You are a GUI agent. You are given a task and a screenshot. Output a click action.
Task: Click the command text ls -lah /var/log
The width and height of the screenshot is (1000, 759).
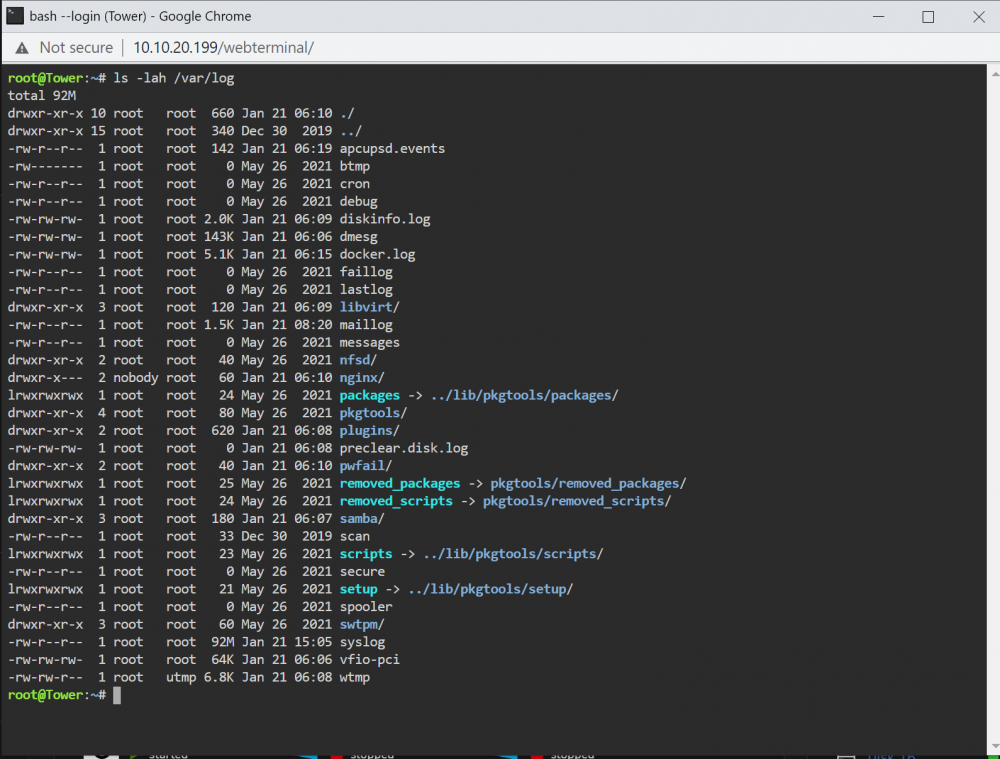(x=173, y=78)
